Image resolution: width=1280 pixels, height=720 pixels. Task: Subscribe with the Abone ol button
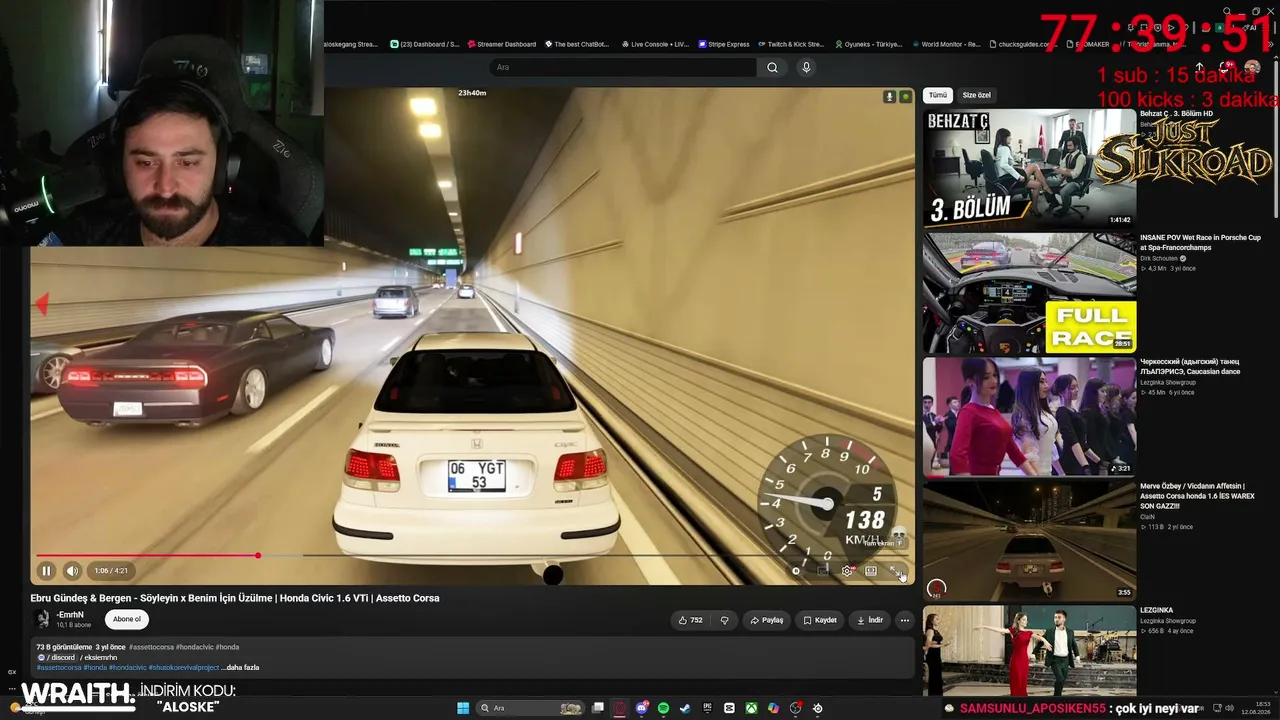point(127,619)
